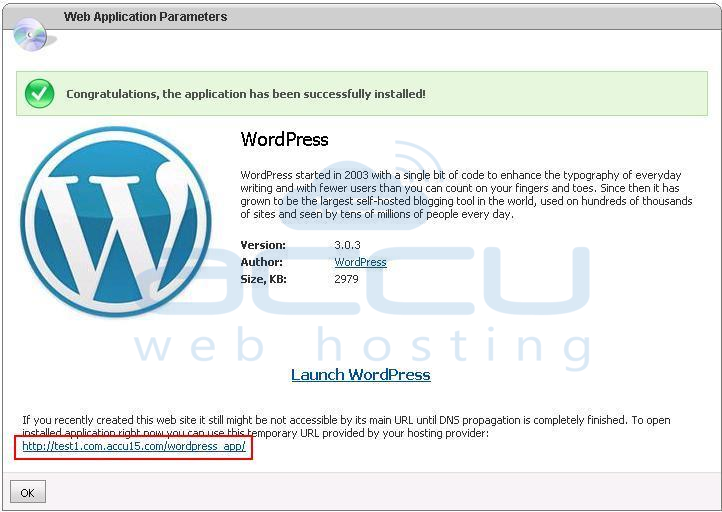This screenshot has width=722, height=512.
Task: Select the size value 2979
Action: tap(346, 279)
